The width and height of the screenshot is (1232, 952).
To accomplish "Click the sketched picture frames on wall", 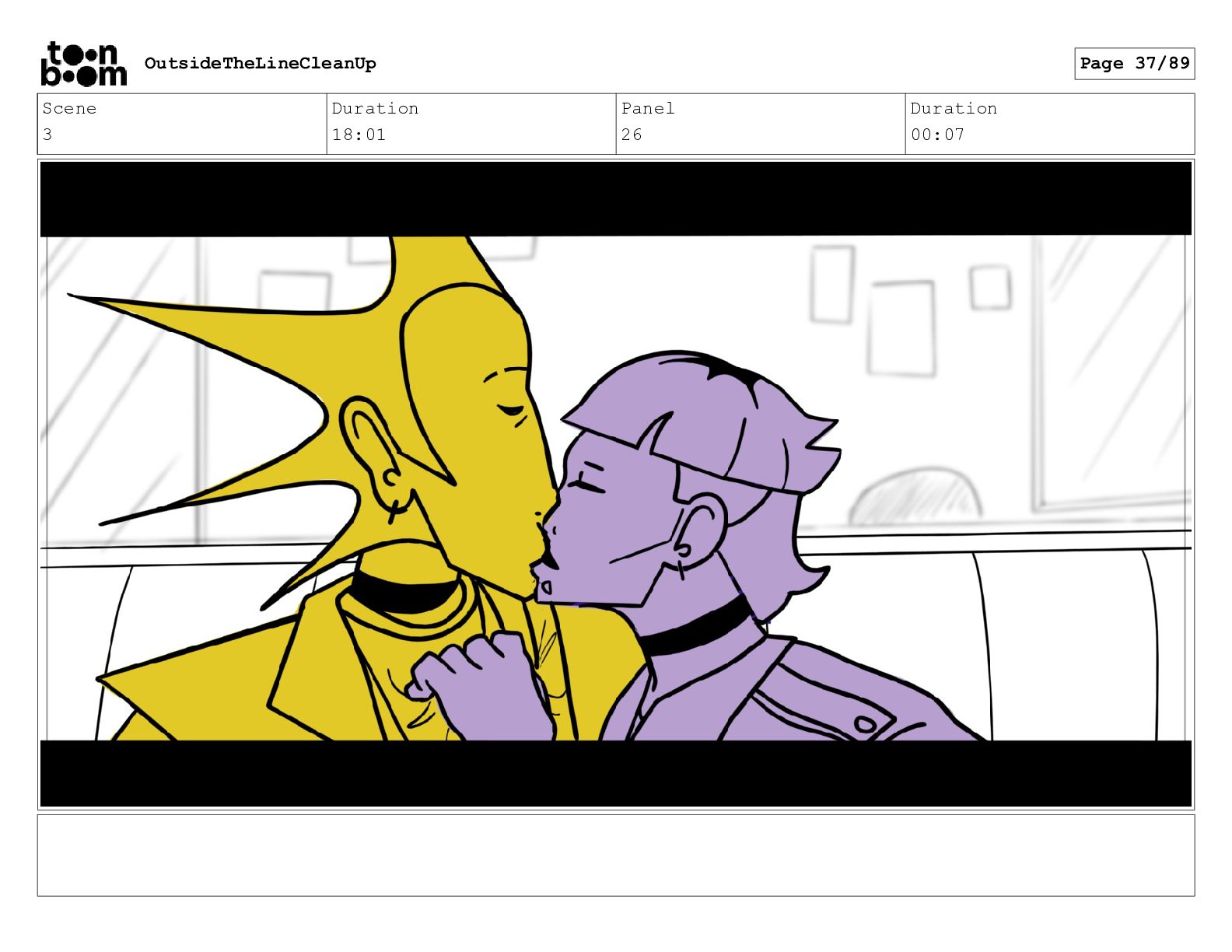I will point(910,311).
